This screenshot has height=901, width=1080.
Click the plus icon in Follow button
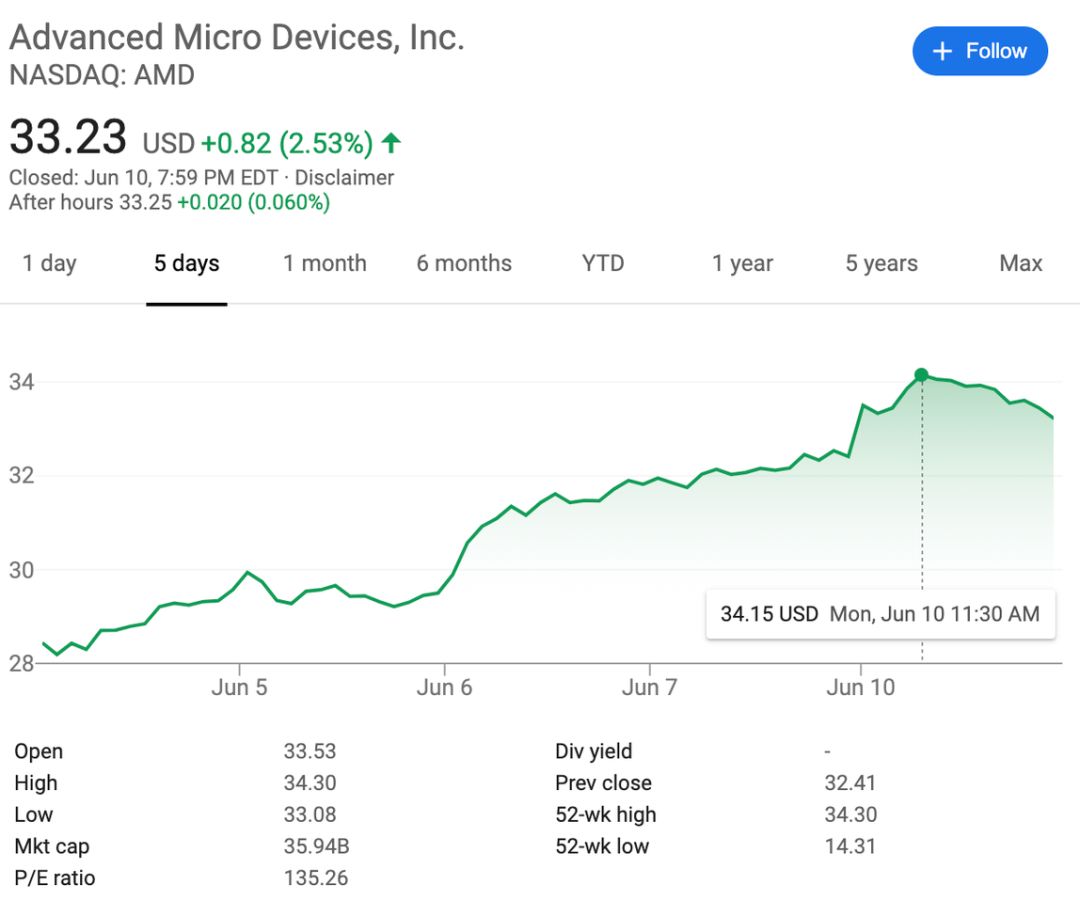coord(942,52)
